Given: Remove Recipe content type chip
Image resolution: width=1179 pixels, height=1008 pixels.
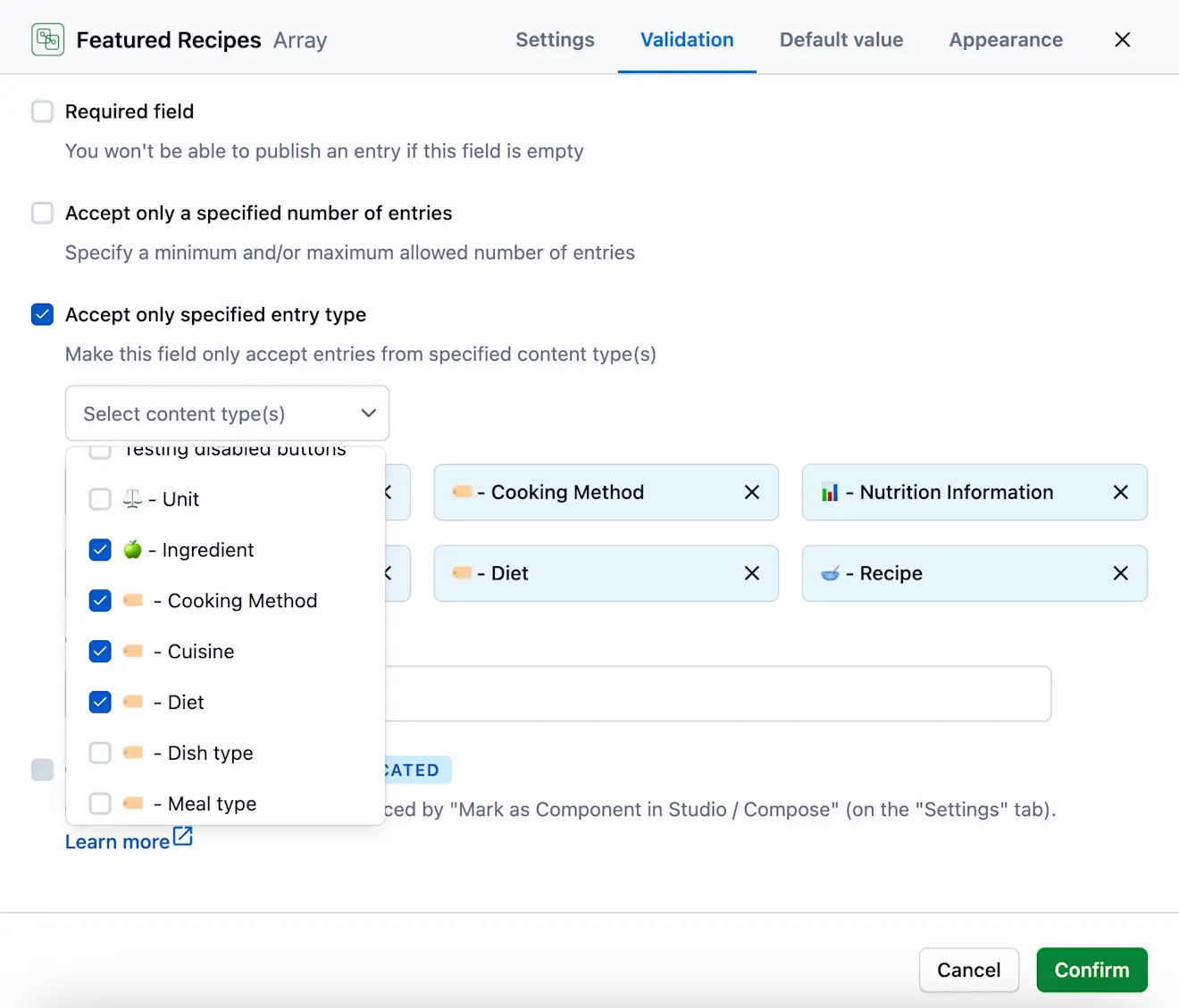Looking at the screenshot, I should [x=1121, y=573].
